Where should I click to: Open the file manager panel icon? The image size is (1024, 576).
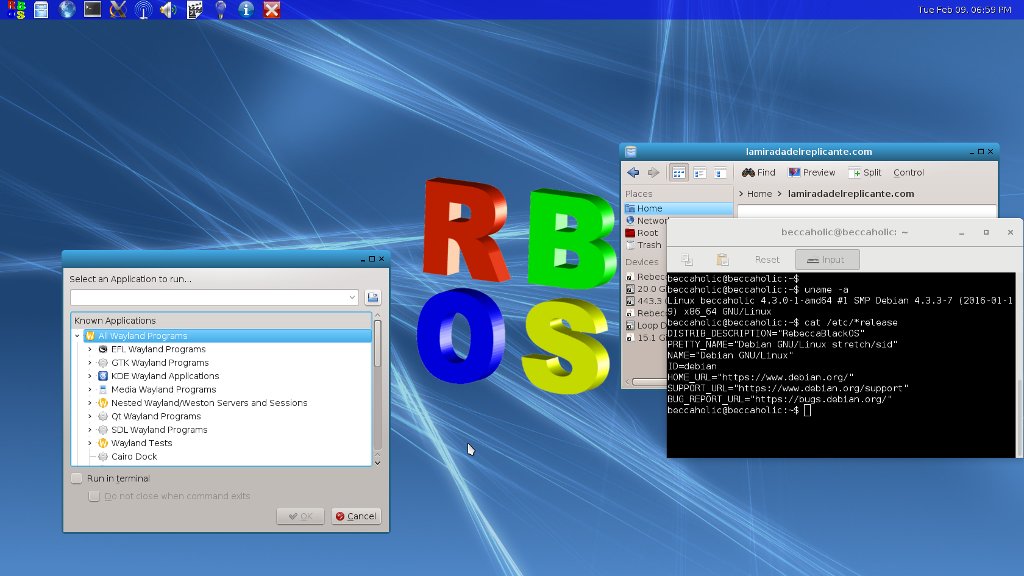point(41,9)
